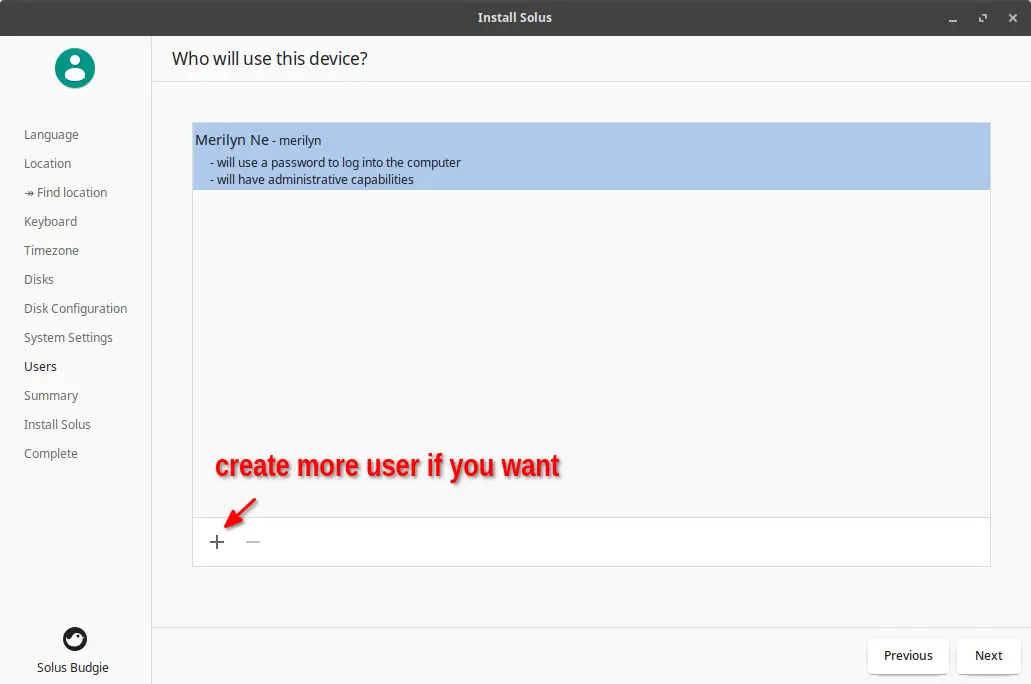Click the 'will use a password' line

(x=335, y=162)
